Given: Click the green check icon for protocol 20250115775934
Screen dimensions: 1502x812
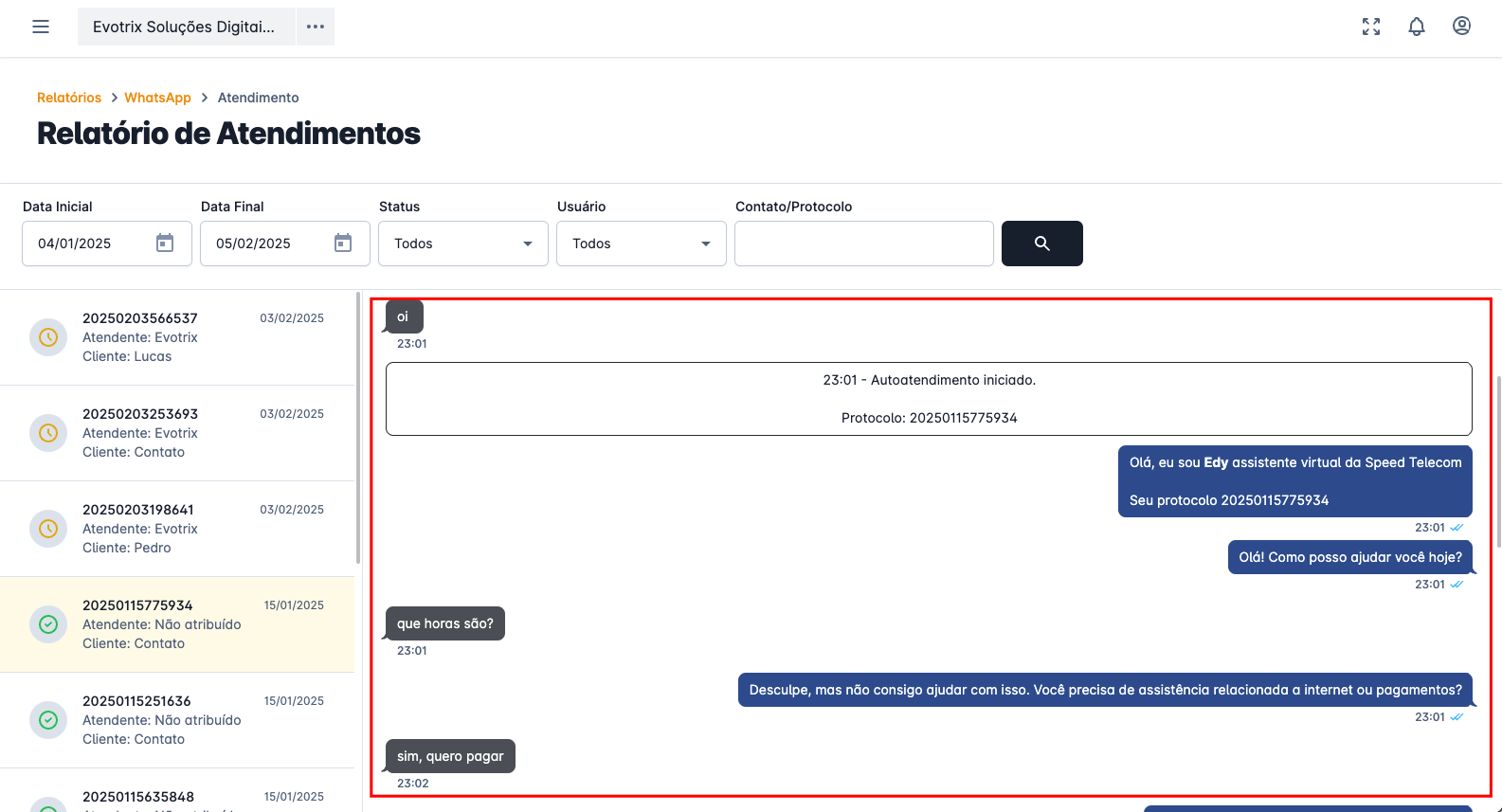Looking at the screenshot, I should [x=48, y=624].
